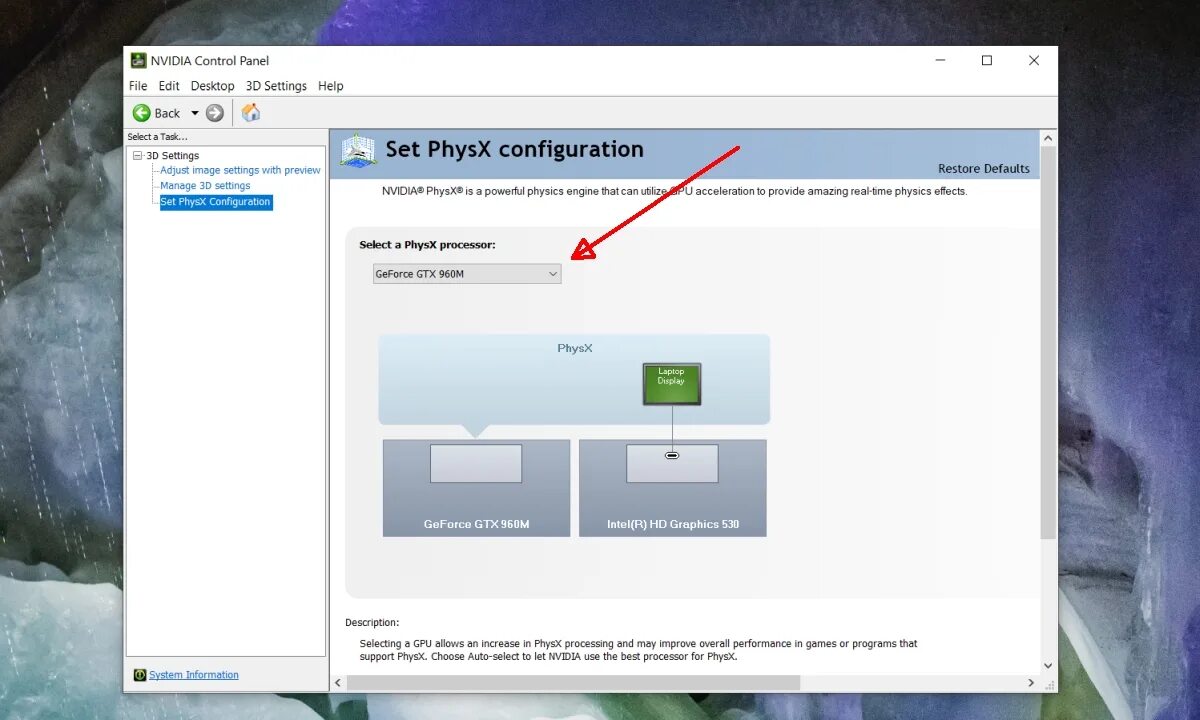Screen dimensions: 1200x720
Task: Click the Laptop Display monitor icon
Action: click(672, 384)
